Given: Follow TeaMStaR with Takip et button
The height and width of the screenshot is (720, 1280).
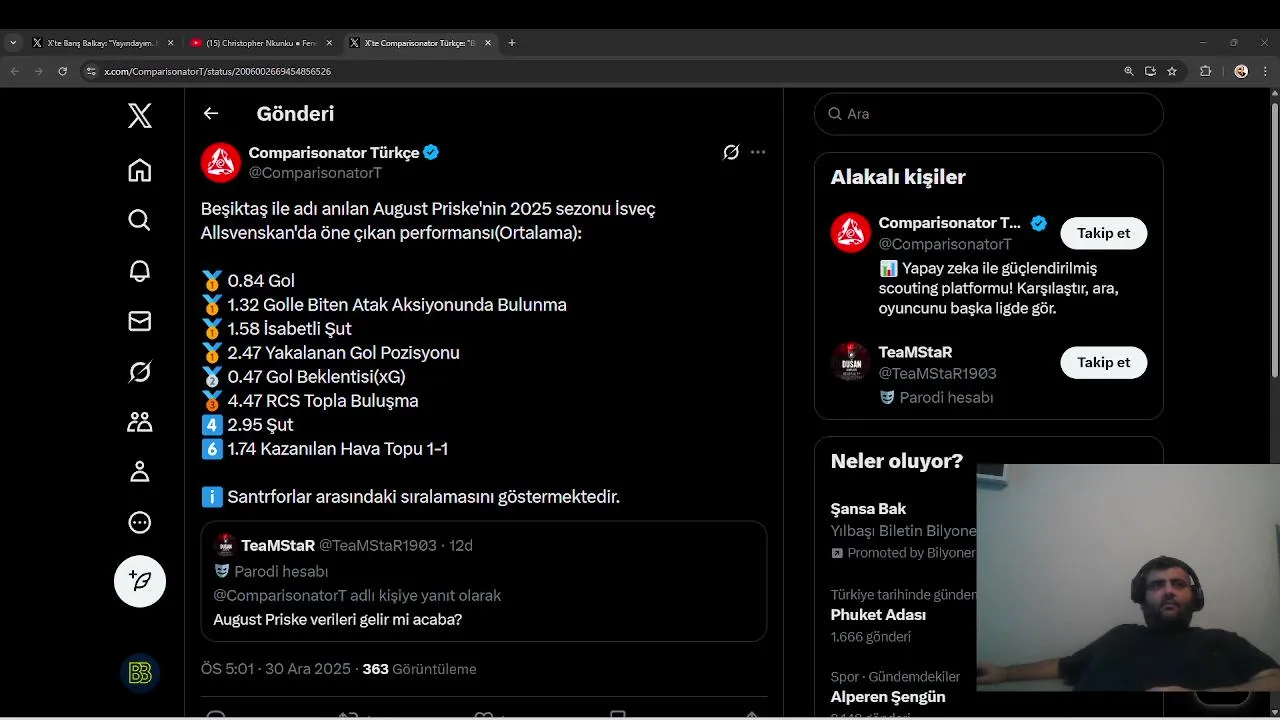Looking at the screenshot, I should pyautogui.click(x=1103, y=362).
